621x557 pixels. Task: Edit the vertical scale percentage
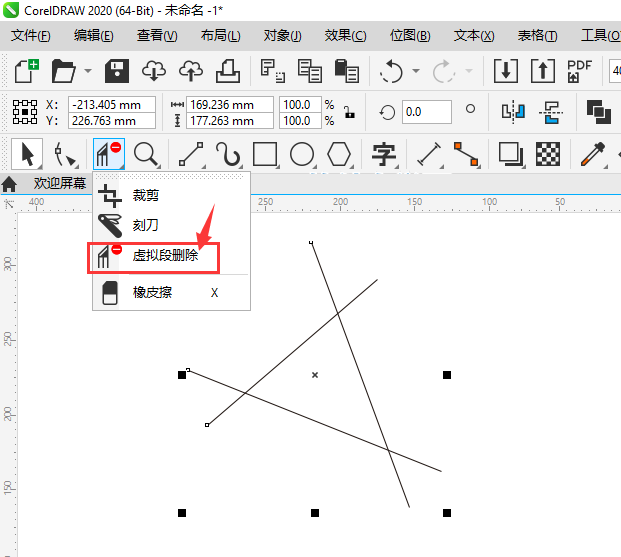click(300, 120)
